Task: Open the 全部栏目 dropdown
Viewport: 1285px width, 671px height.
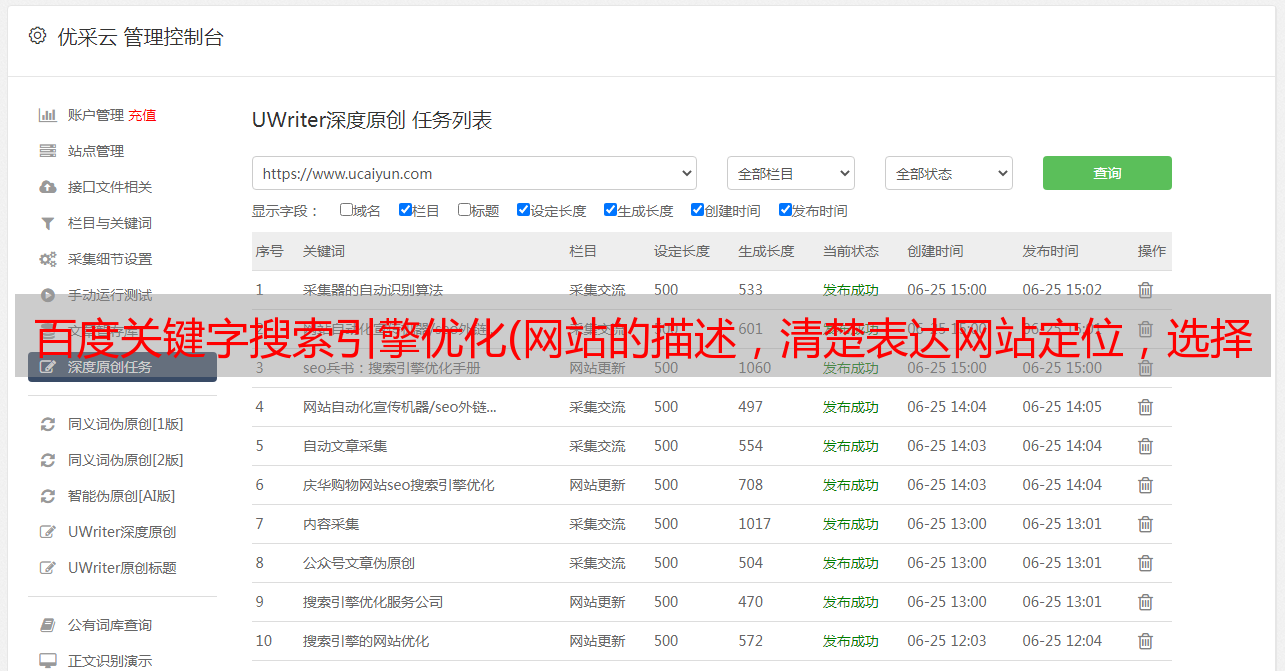Action: point(790,173)
